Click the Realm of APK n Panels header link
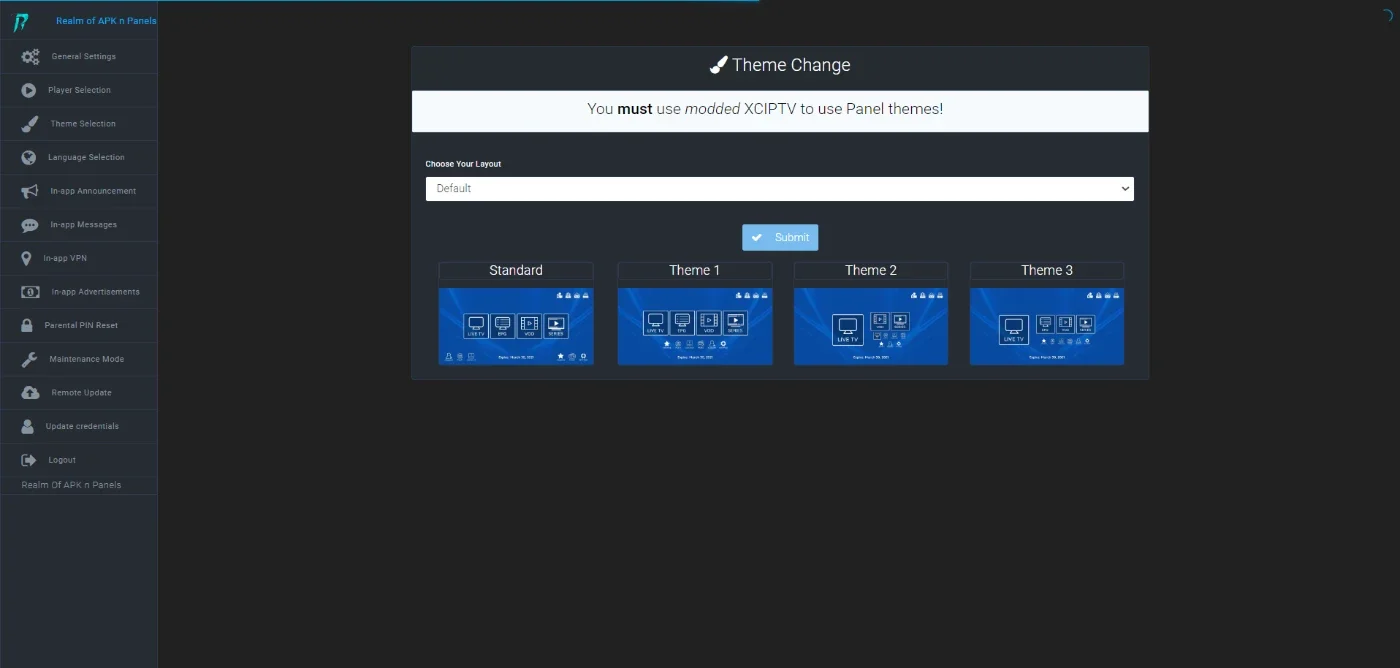The image size is (1400, 668). (106, 21)
